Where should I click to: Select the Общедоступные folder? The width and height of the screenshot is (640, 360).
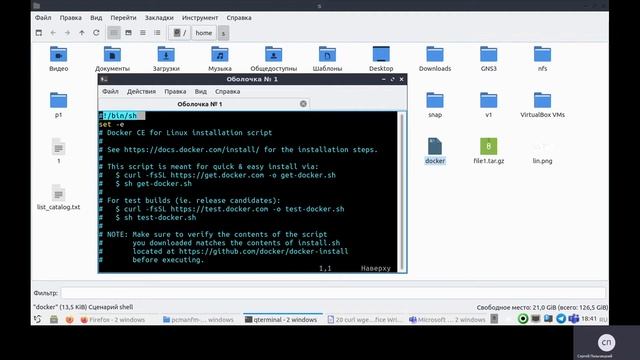click(x=273, y=59)
